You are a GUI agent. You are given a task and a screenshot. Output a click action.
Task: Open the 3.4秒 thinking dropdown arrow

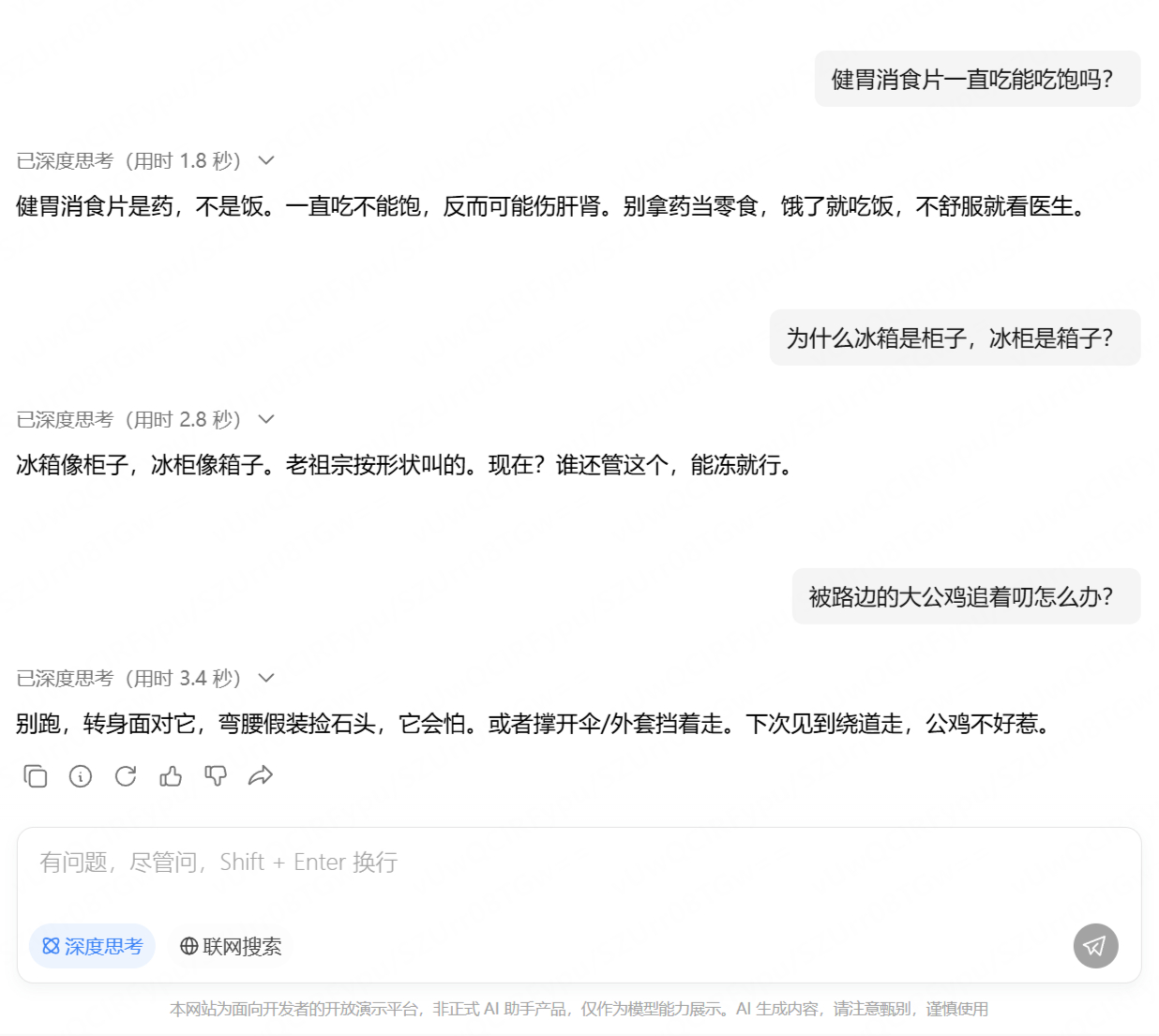pyautogui.click(x=265, y=678)
